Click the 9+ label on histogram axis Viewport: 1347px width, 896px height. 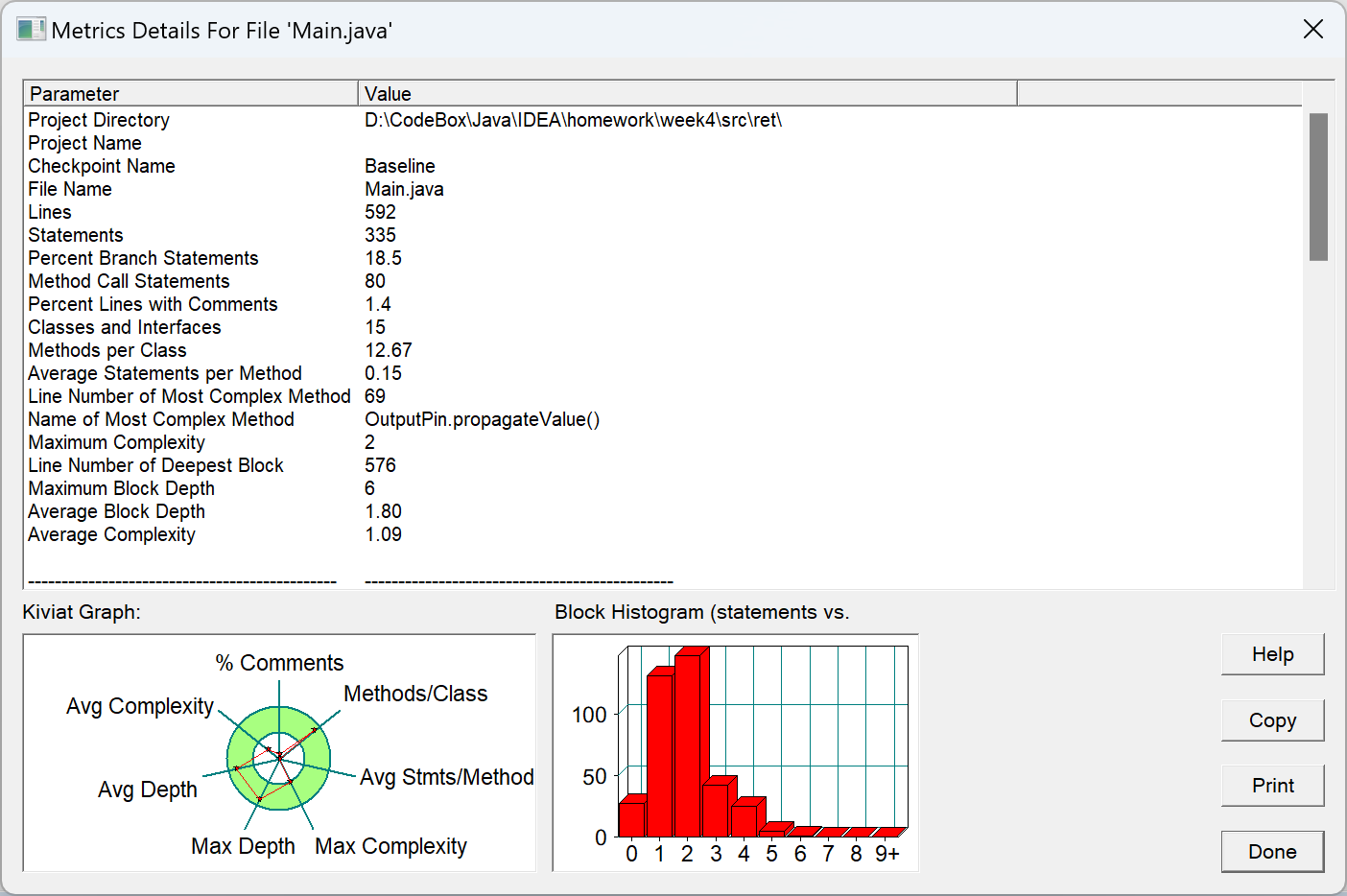click(x=887, y=854)
